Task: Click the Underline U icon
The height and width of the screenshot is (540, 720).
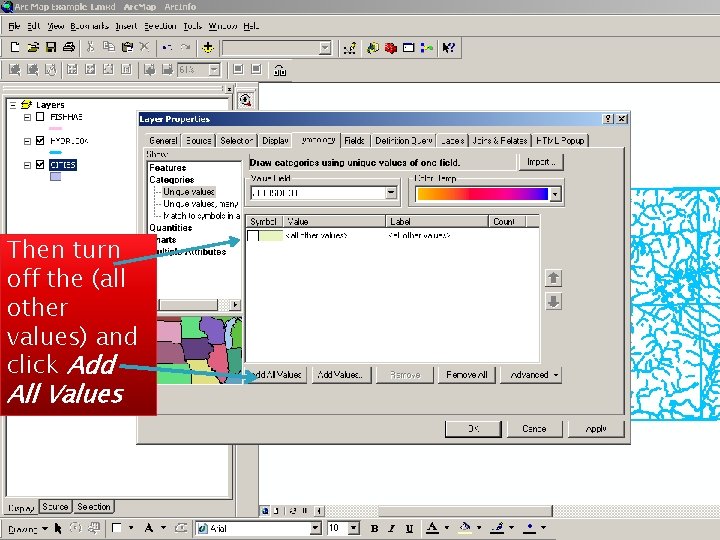Action: (x=409, y=528)
